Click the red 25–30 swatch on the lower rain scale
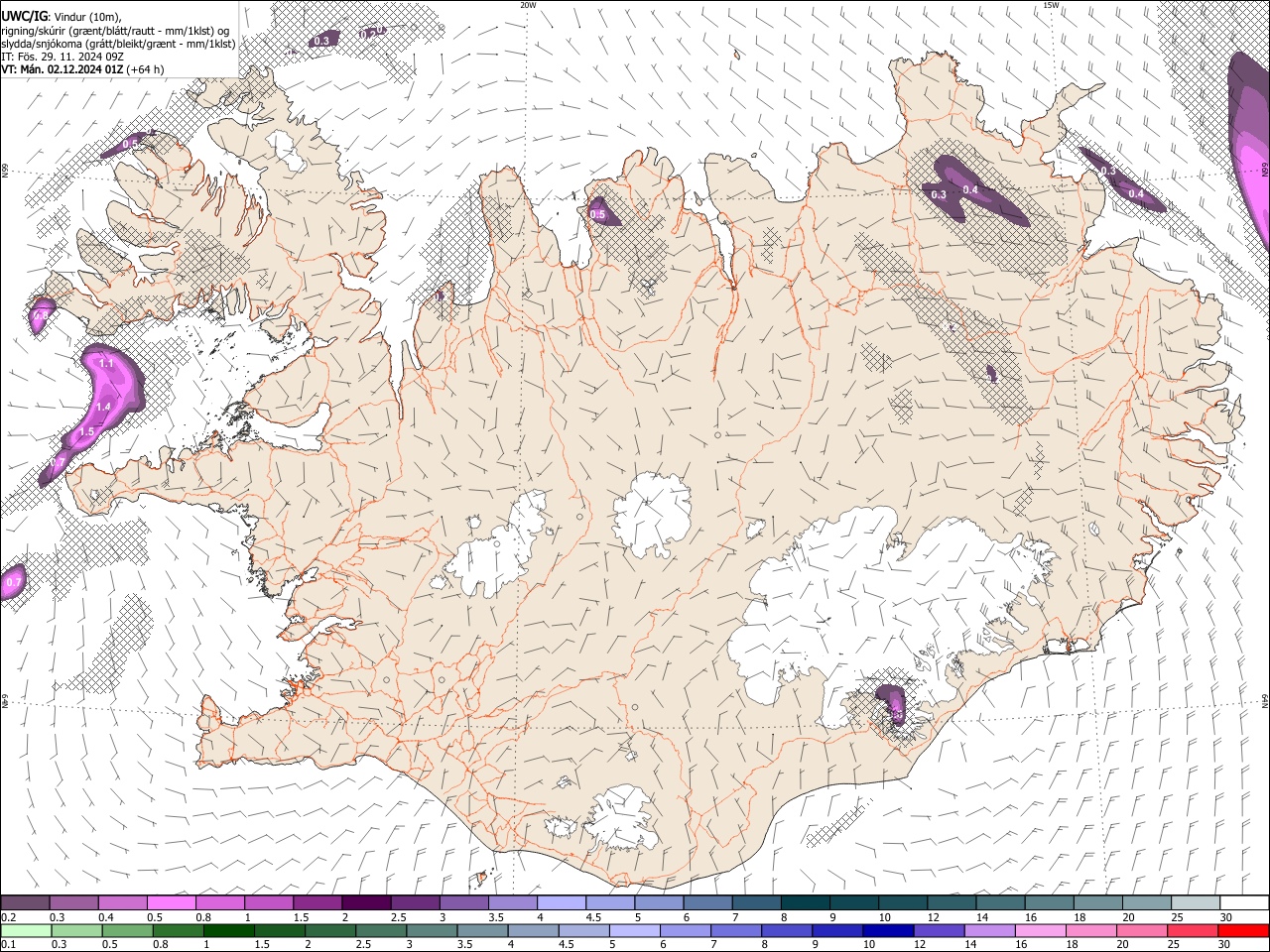The width and height of the screenshot is (1270, 952). [x=1193, y=930]
